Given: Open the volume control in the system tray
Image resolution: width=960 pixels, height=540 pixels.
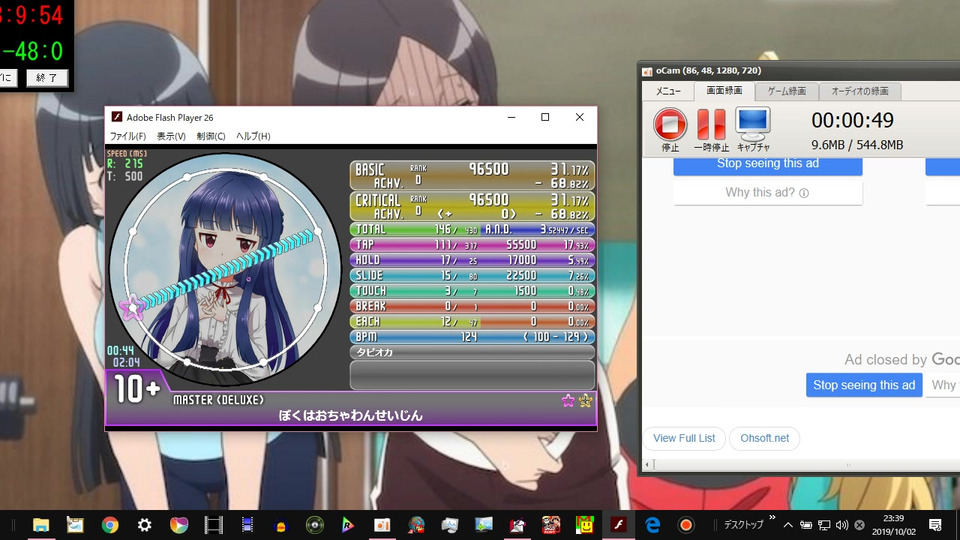Looking at the screenshot, I should (x=842, y=525).
